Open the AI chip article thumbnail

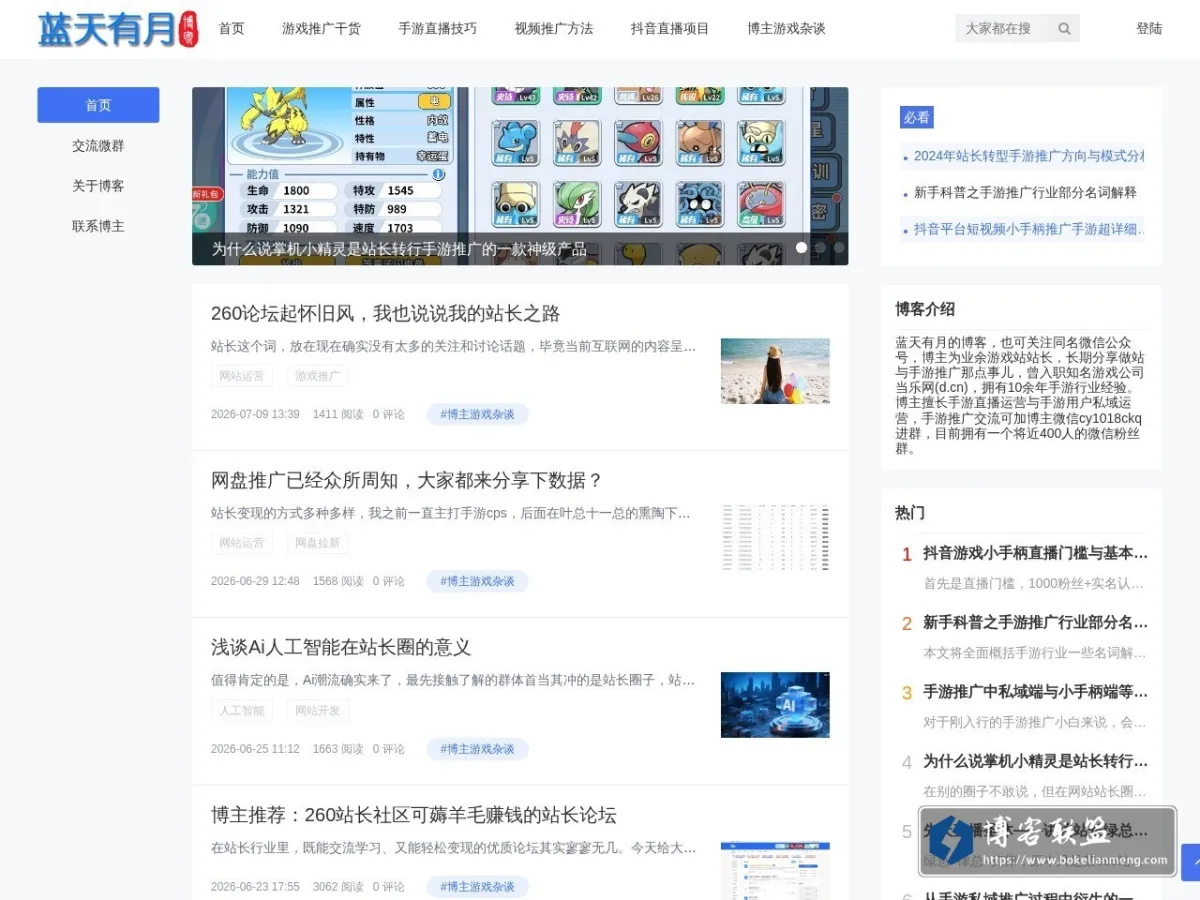coord(775,705)
